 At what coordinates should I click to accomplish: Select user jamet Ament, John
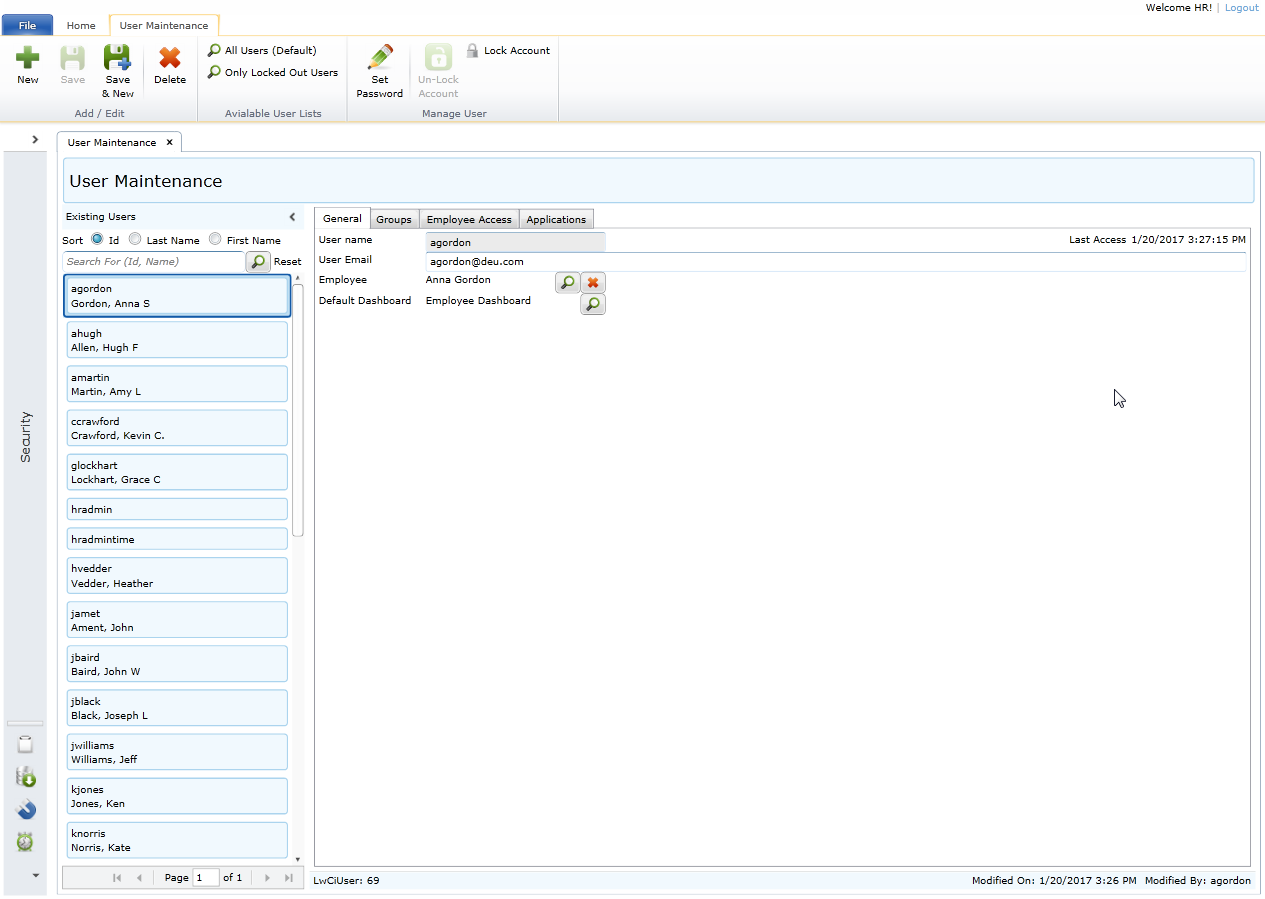[x=178, y=620]
